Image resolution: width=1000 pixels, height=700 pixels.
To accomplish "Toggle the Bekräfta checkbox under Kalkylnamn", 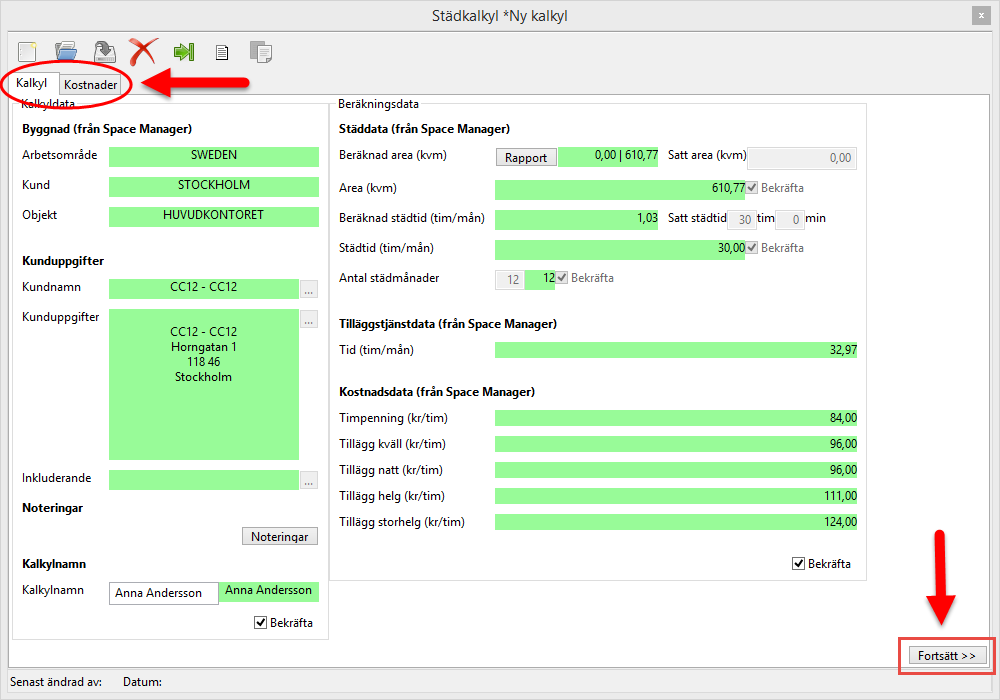I will coord(261,623).
